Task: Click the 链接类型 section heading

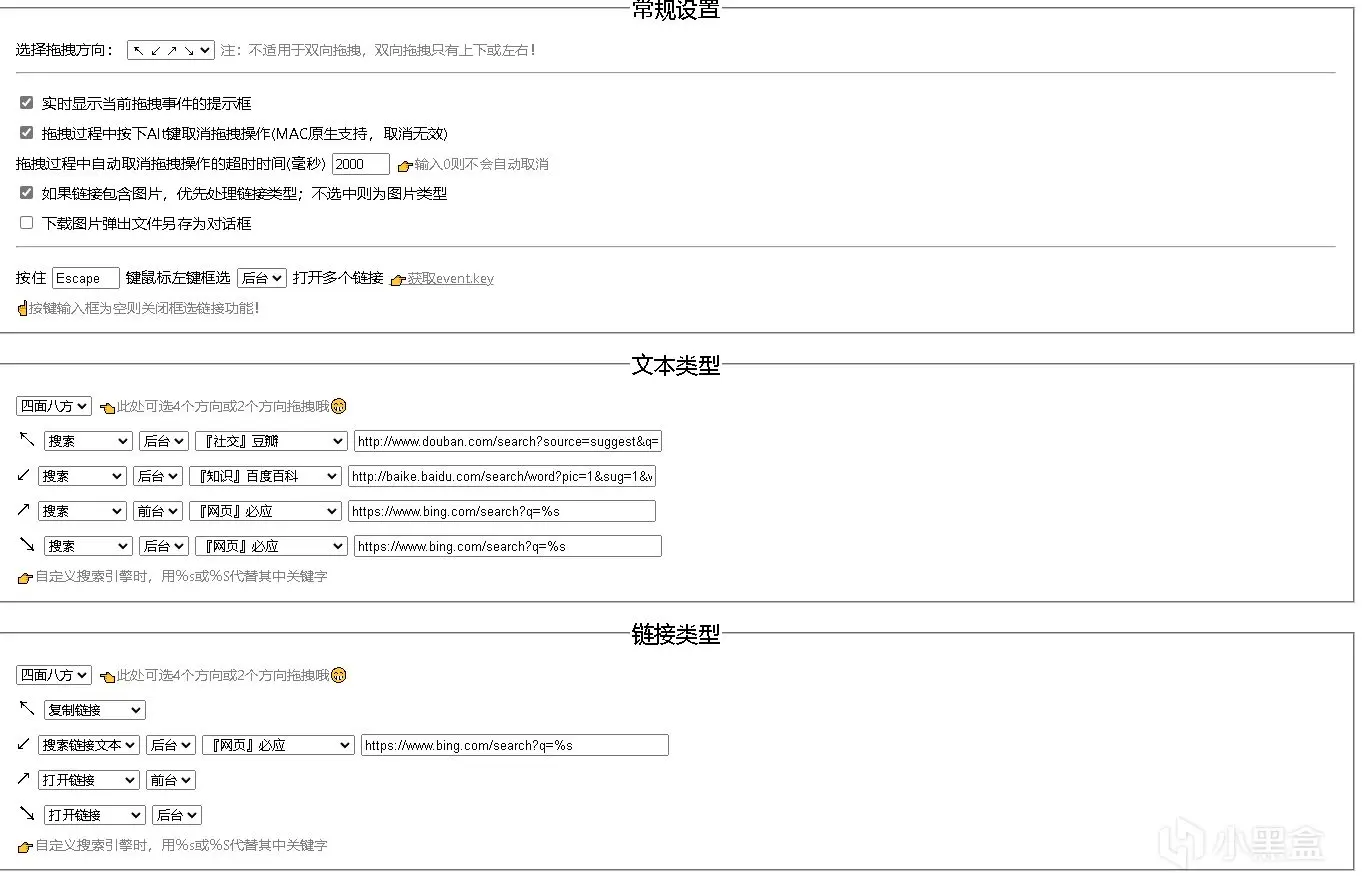Action: click(676, 634)
